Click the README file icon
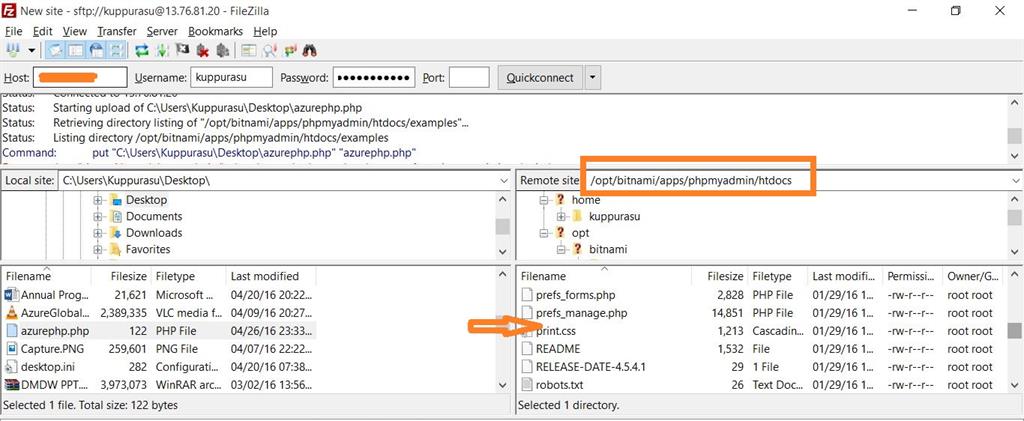Screen dimensions: 1024x421 (527, 349)
